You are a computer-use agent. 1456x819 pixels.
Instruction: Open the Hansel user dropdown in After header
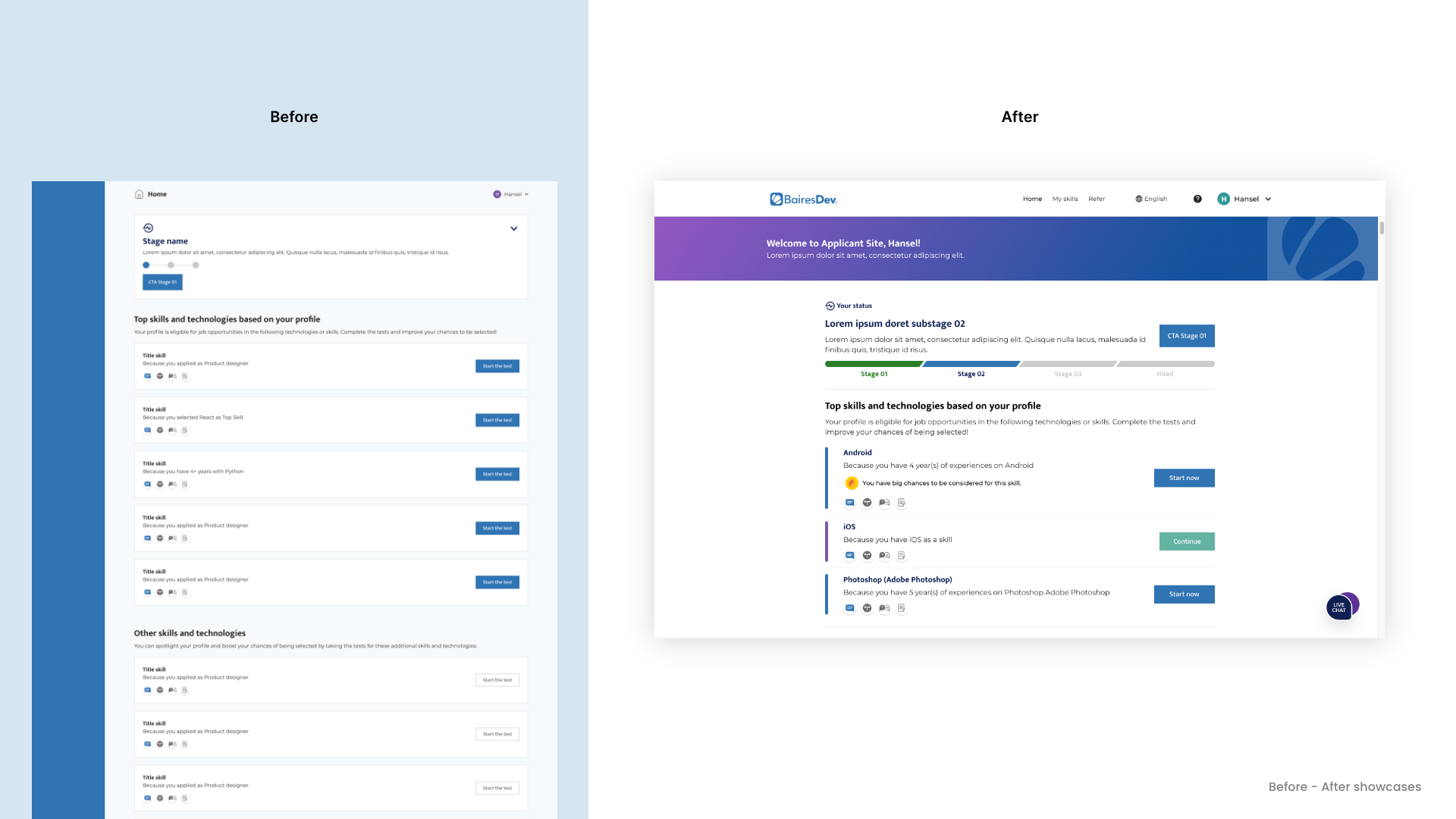pos(1244,199)
